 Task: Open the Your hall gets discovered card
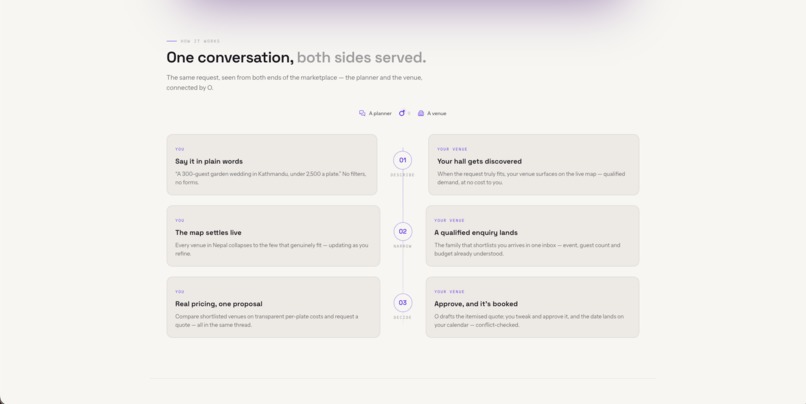click(x=534, y=164)
